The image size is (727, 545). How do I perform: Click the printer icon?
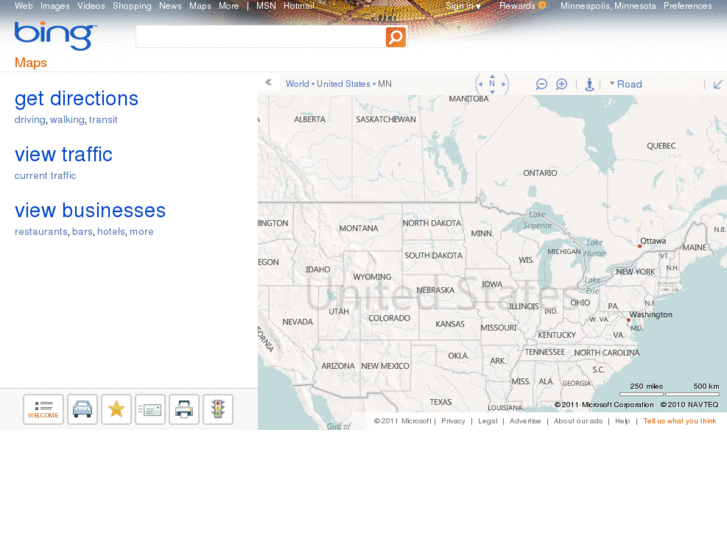coord(184,409)
